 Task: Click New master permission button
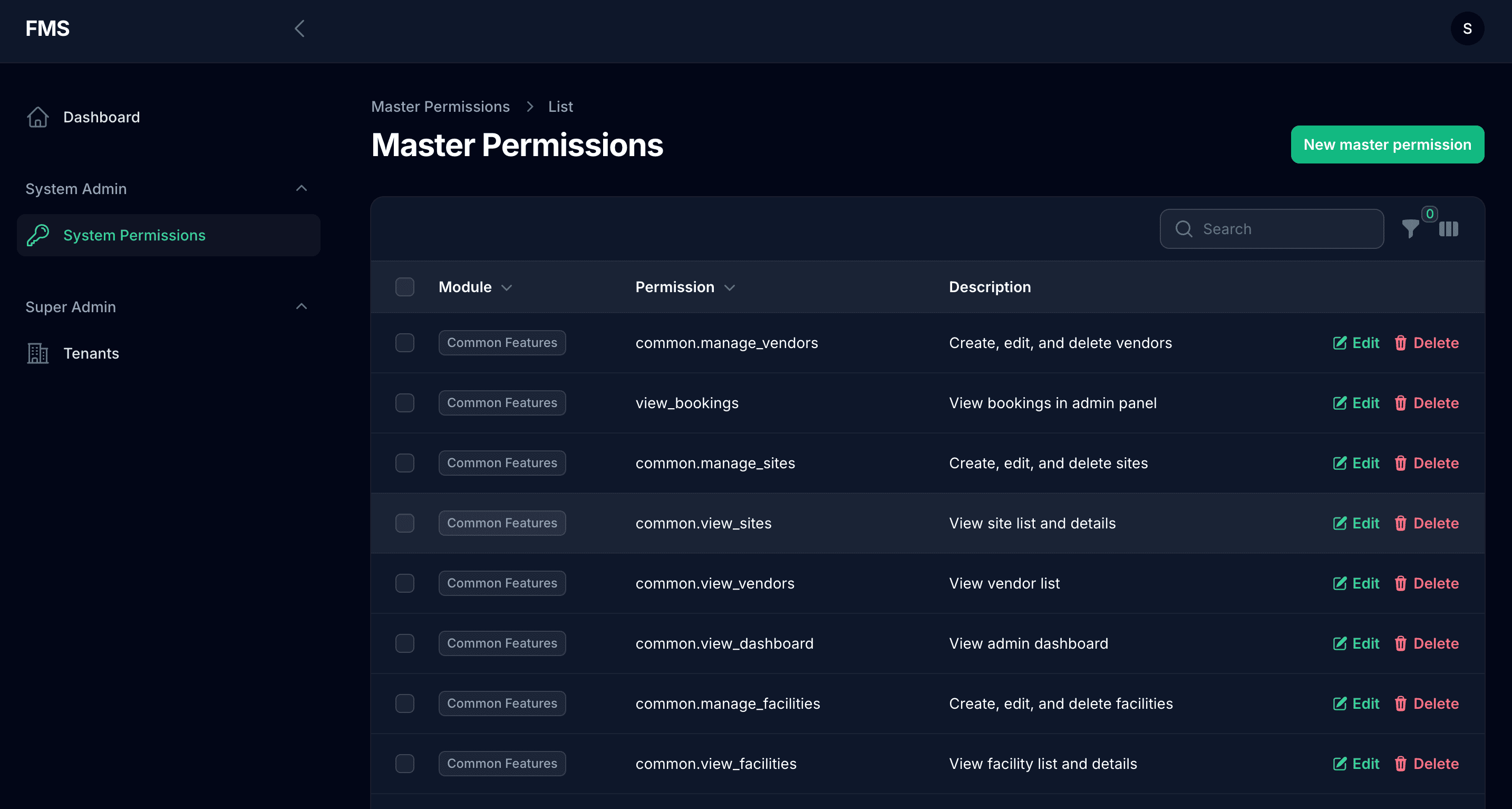[1387, 145]
